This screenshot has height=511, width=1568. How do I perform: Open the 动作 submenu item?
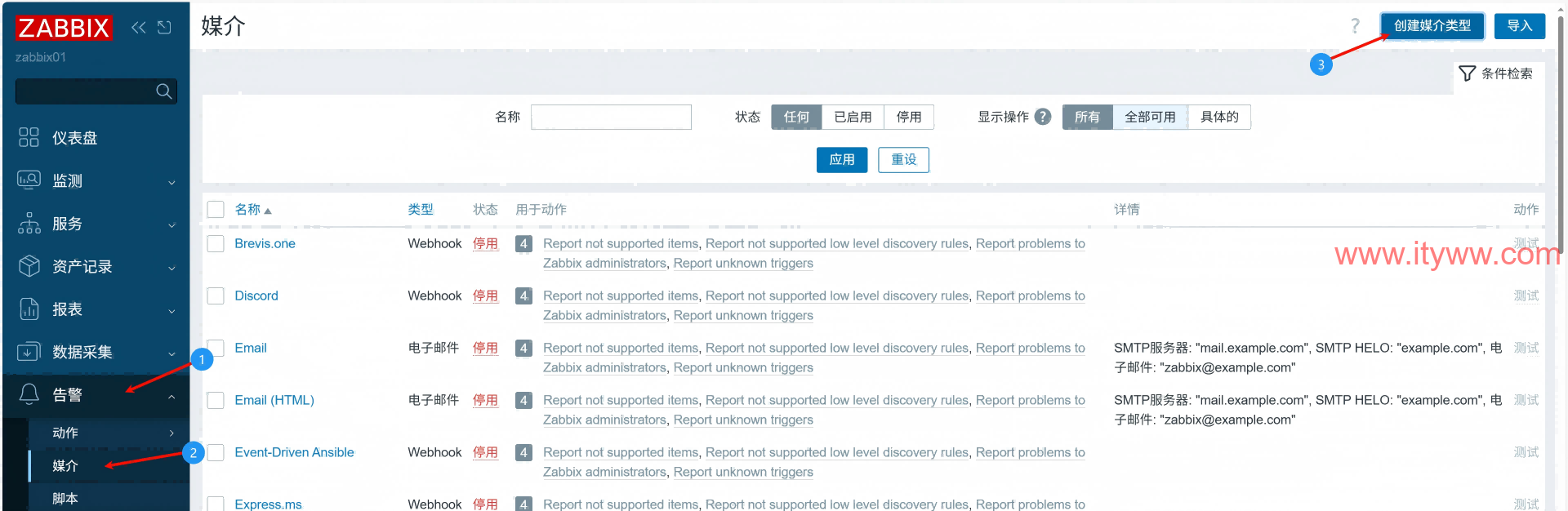click(x=109, y=433)
